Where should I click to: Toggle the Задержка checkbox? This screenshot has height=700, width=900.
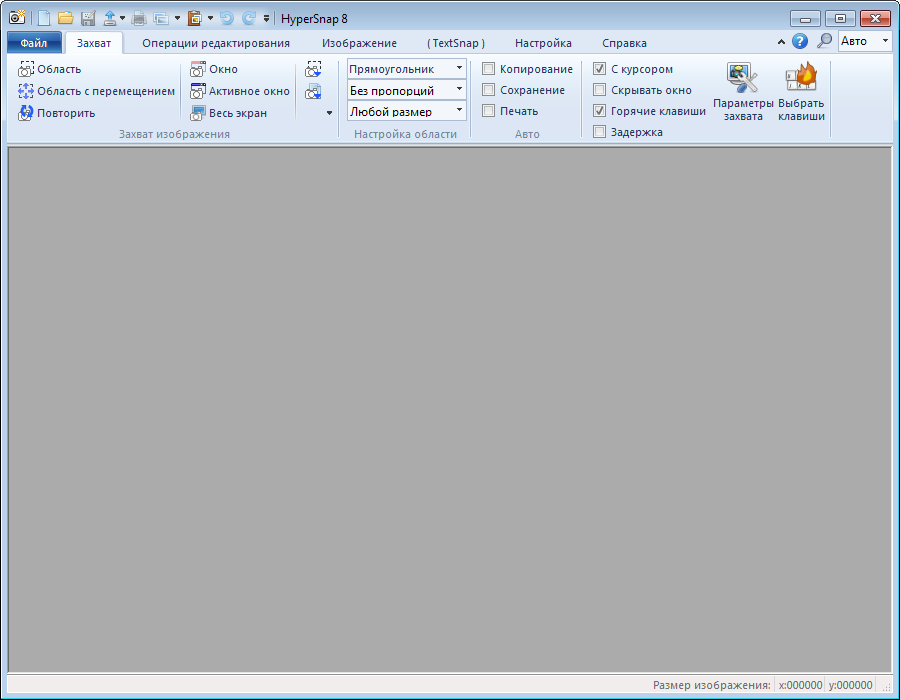(600, 132)
